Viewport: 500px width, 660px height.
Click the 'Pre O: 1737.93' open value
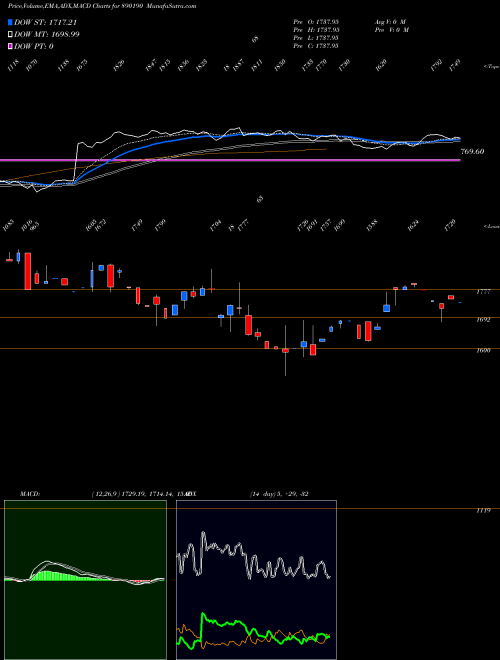[x=316, y=22]
